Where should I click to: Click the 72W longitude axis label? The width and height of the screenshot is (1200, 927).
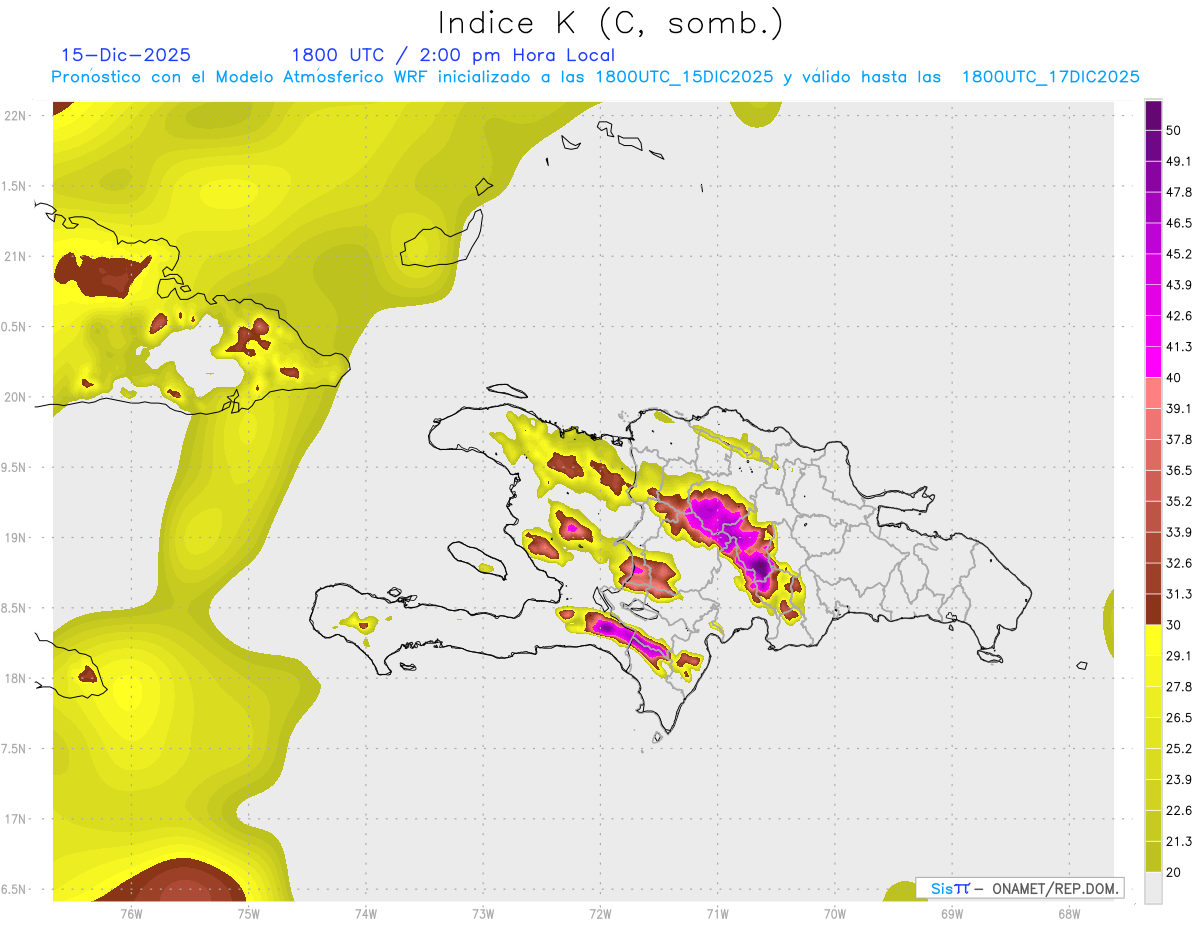[600, 913]
